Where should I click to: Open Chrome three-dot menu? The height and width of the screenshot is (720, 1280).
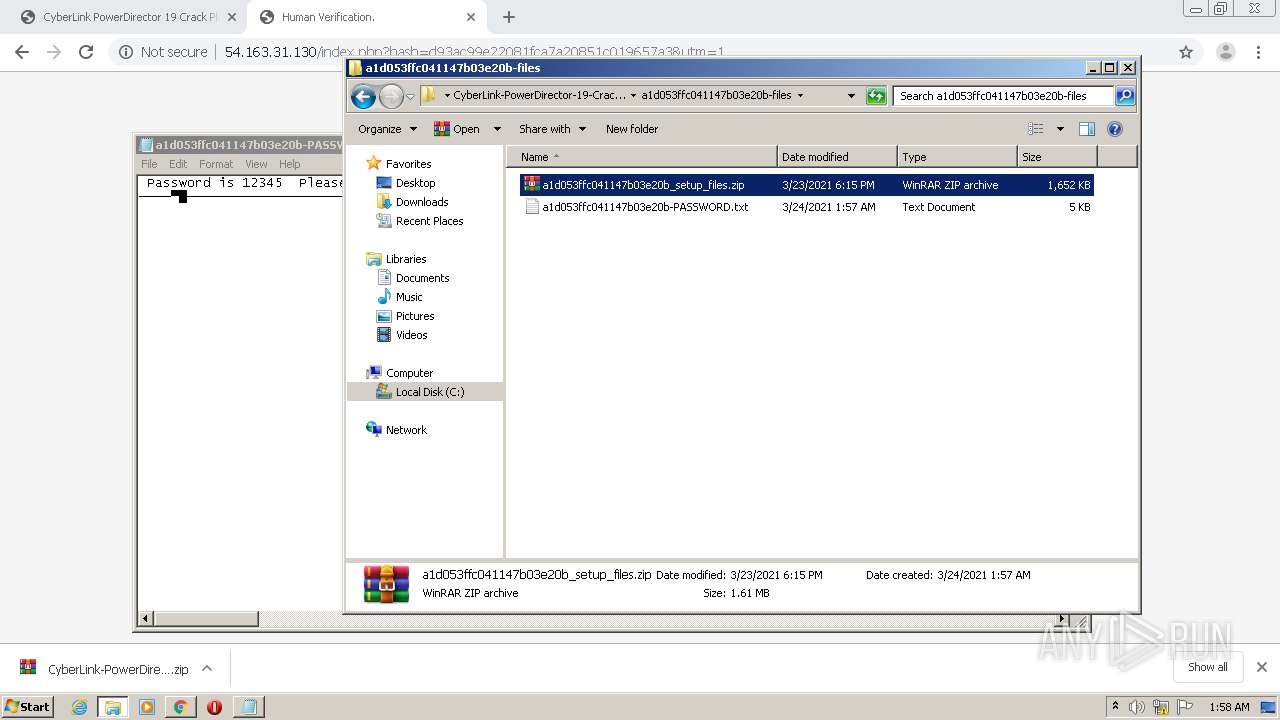pyautogui.click(x=1258, y=52)
